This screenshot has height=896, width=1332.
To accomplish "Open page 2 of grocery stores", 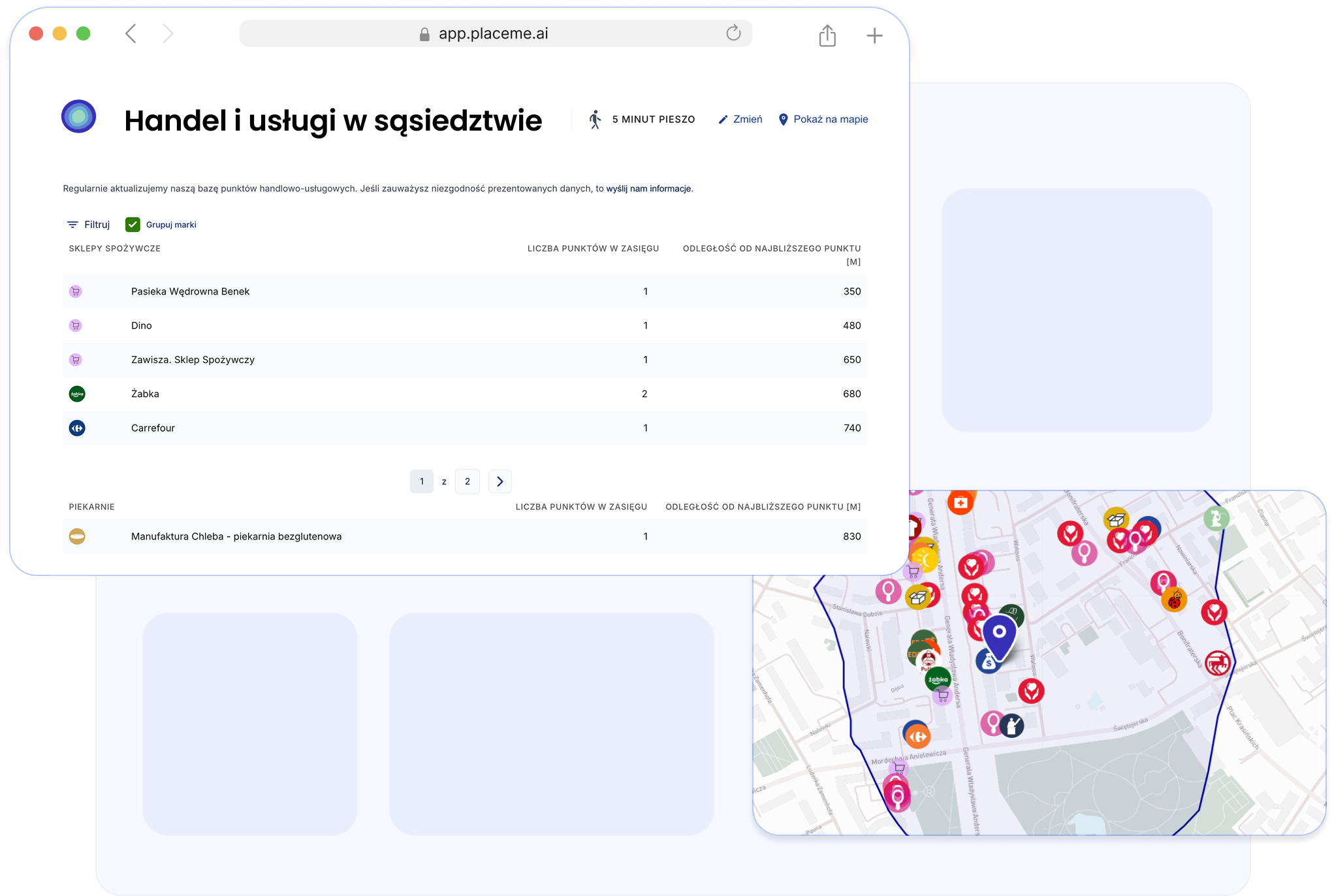I will [467, 481].
